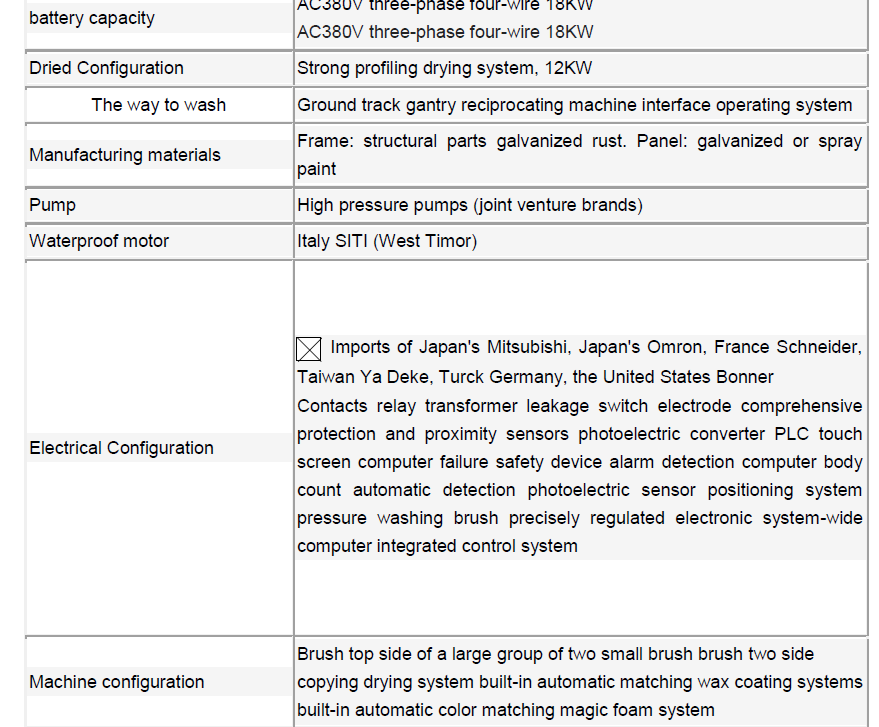Click the 'Electrical Configuration' row label
This screenshot has width=879, height=727.
click(x=121, y=448)
